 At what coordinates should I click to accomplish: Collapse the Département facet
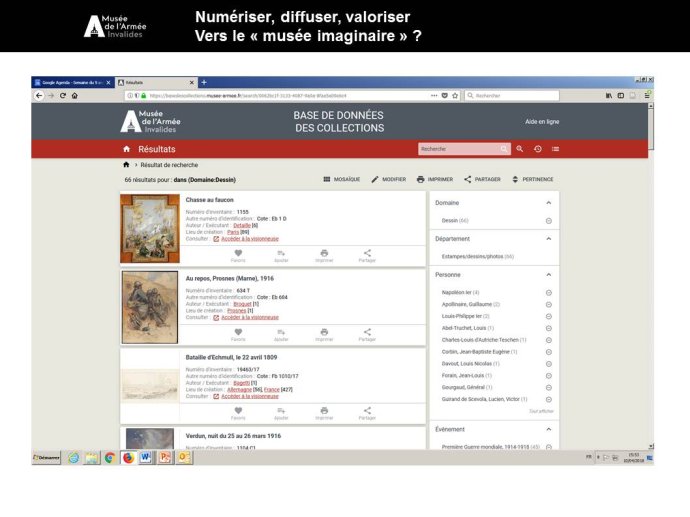549,239
